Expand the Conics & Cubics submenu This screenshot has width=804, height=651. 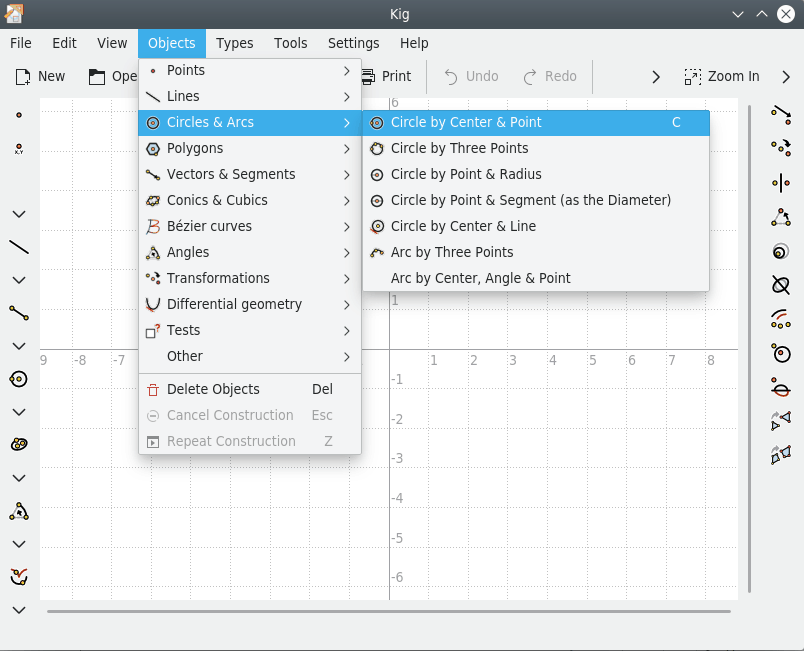[x=250, y=200]
